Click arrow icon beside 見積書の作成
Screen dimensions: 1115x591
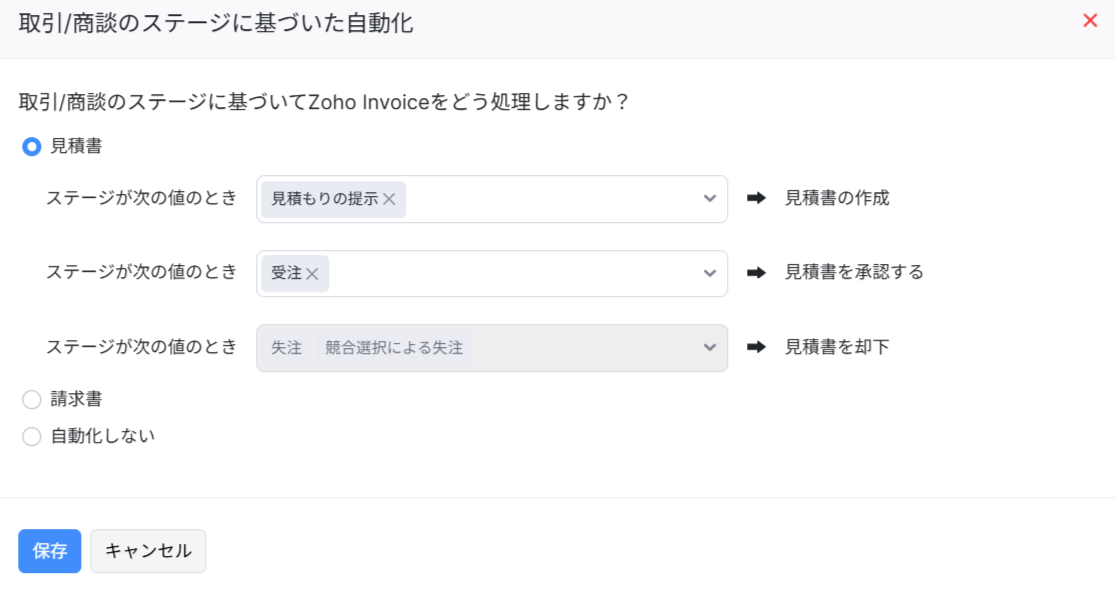(x=757, y=198)
